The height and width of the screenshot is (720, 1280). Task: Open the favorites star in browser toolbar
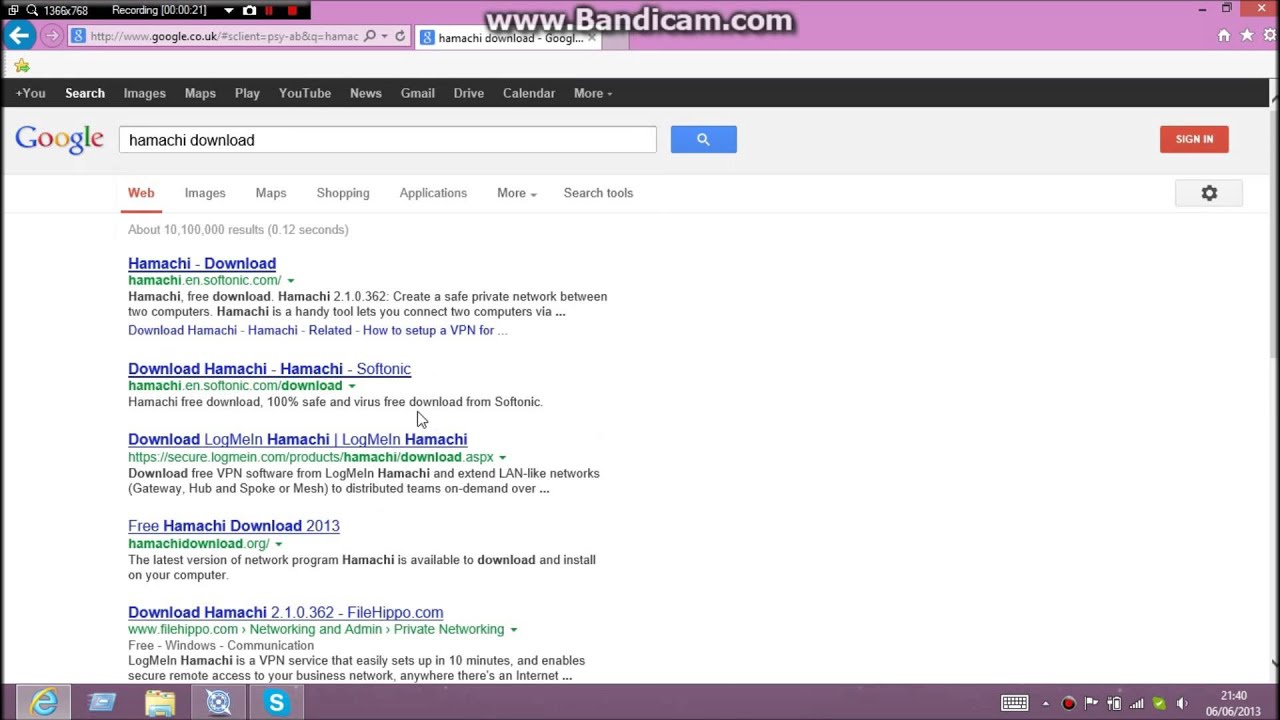pyautogui.click(x=1247, y=36)
